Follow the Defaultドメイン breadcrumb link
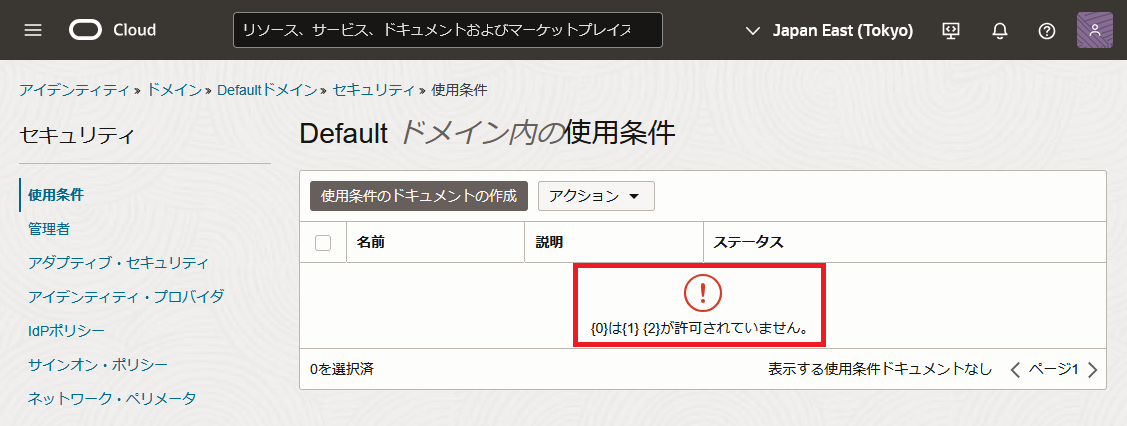 (267, 91)
